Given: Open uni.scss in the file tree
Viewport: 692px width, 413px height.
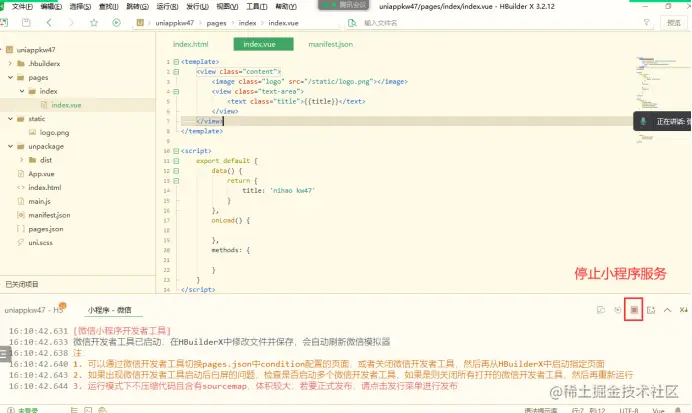Looking at the screenshot, I should 40,243.
